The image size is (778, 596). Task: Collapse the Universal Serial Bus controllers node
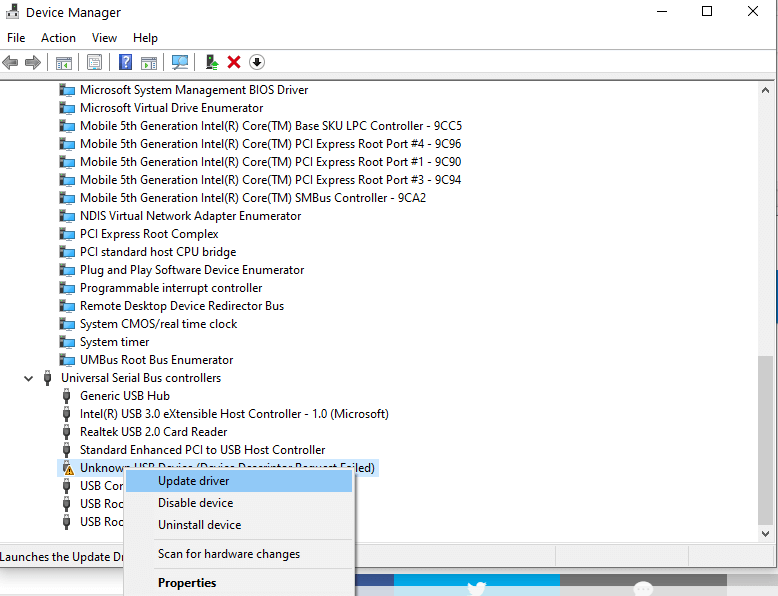pos(28,378)
